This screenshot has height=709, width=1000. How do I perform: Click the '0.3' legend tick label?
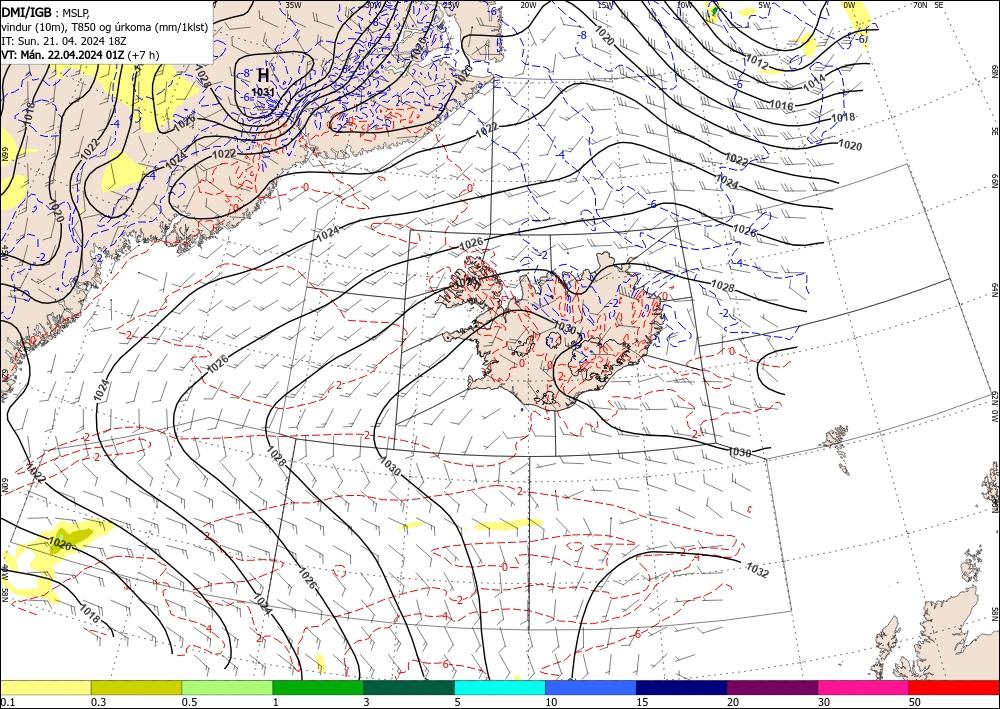(x=98, y=702)
